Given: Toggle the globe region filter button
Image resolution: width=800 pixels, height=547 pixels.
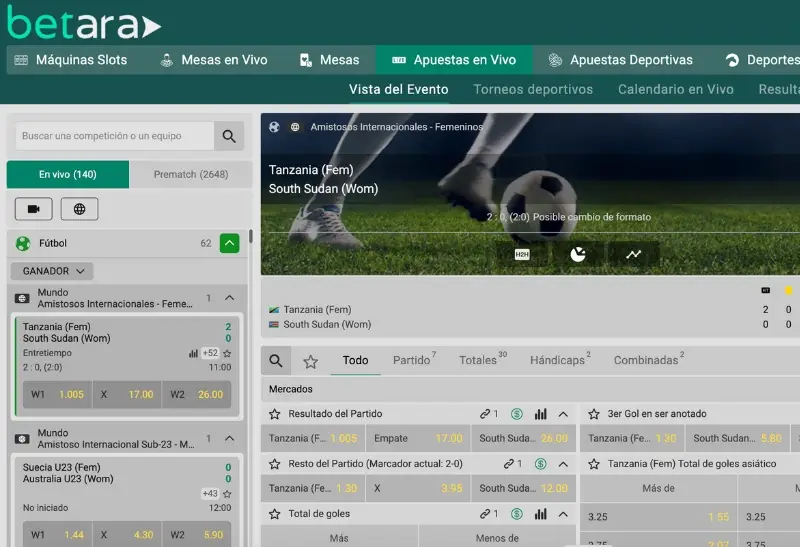Looking at the screenshot, I should pyautogui.click(x=80, y=209).
